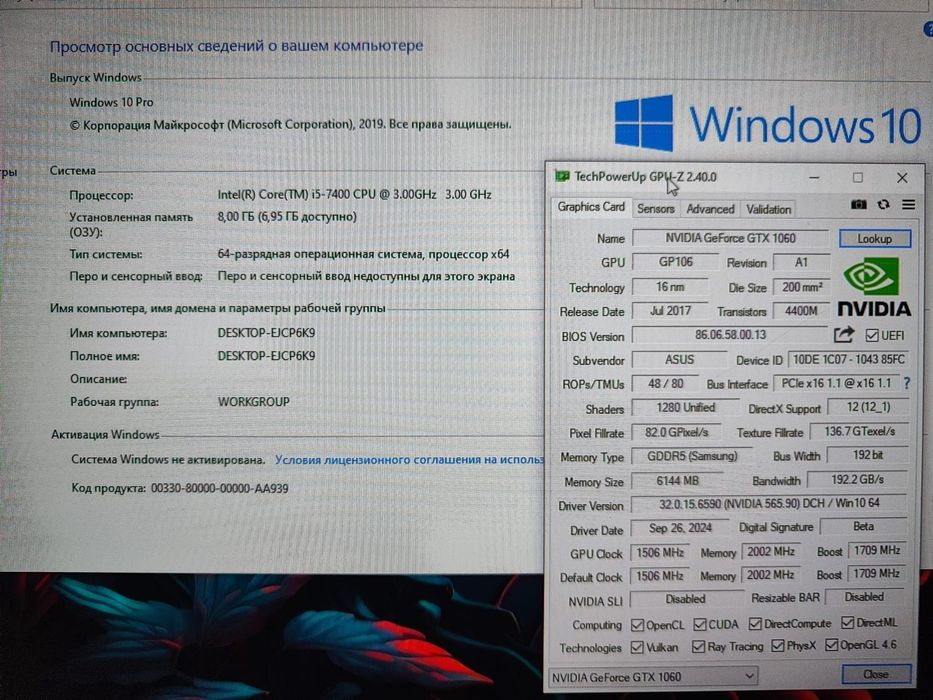Click the Windows 10 Pro edition text
The width and height of the screenshot is (933, 700).
pyautogui.click(x=111, y=102)
